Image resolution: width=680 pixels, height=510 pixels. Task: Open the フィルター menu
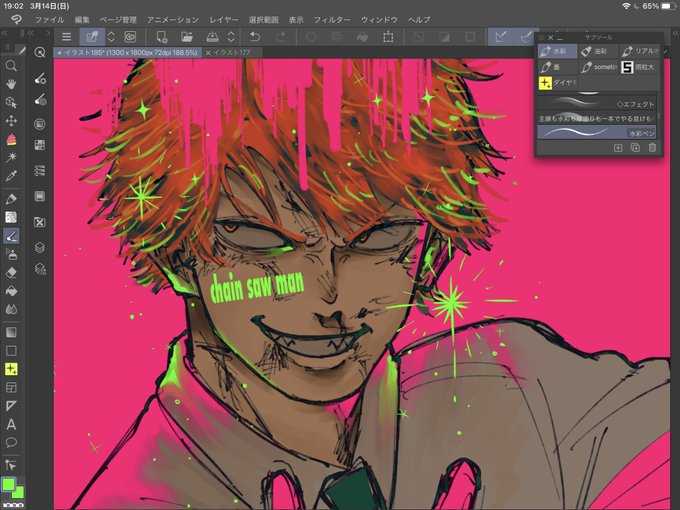point(332,20)
